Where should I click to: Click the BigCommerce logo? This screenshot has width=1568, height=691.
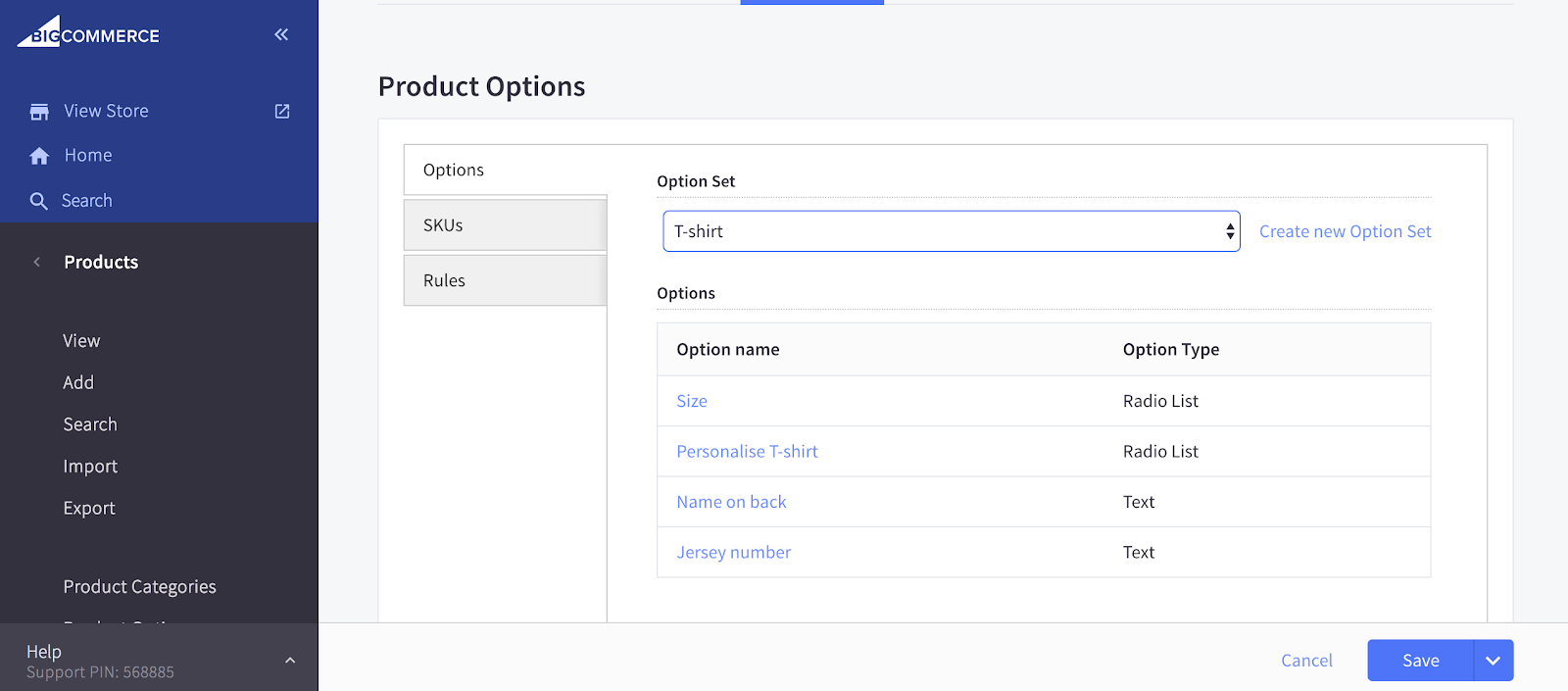(x=88, y=33)
